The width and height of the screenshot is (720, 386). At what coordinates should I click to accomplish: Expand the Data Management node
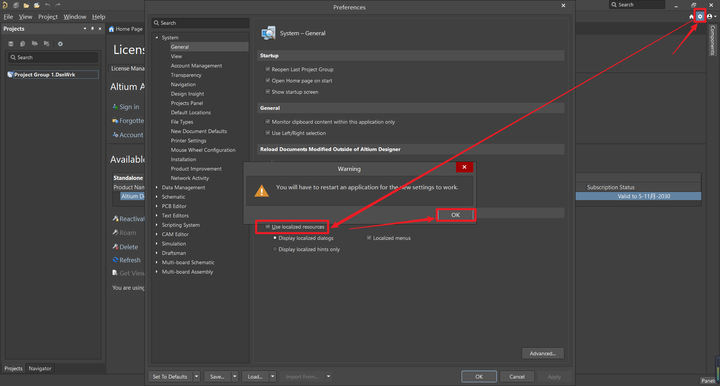(x=157, y=187)
